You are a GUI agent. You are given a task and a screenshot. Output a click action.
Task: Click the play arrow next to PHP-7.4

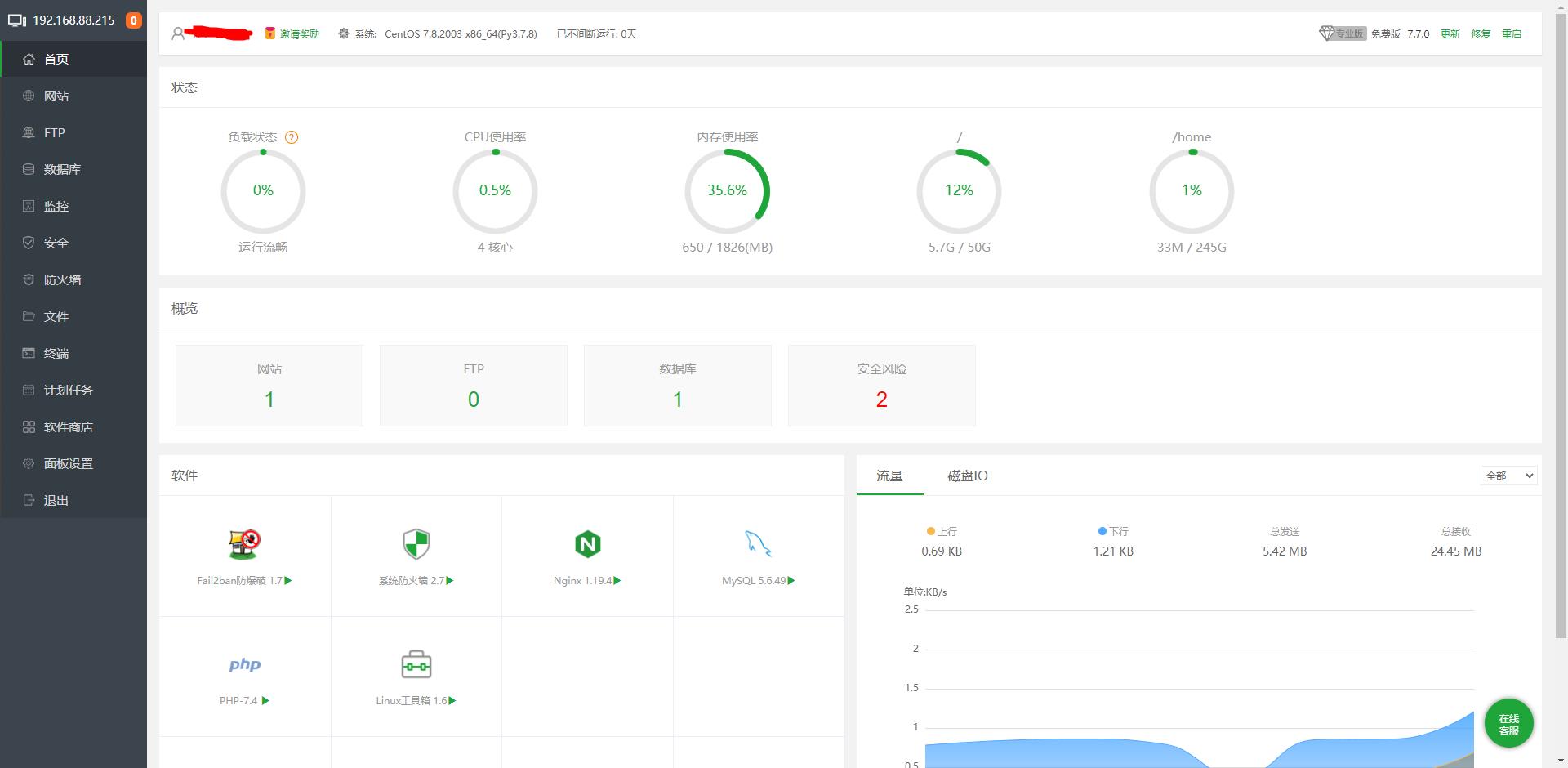pos(265,701)
